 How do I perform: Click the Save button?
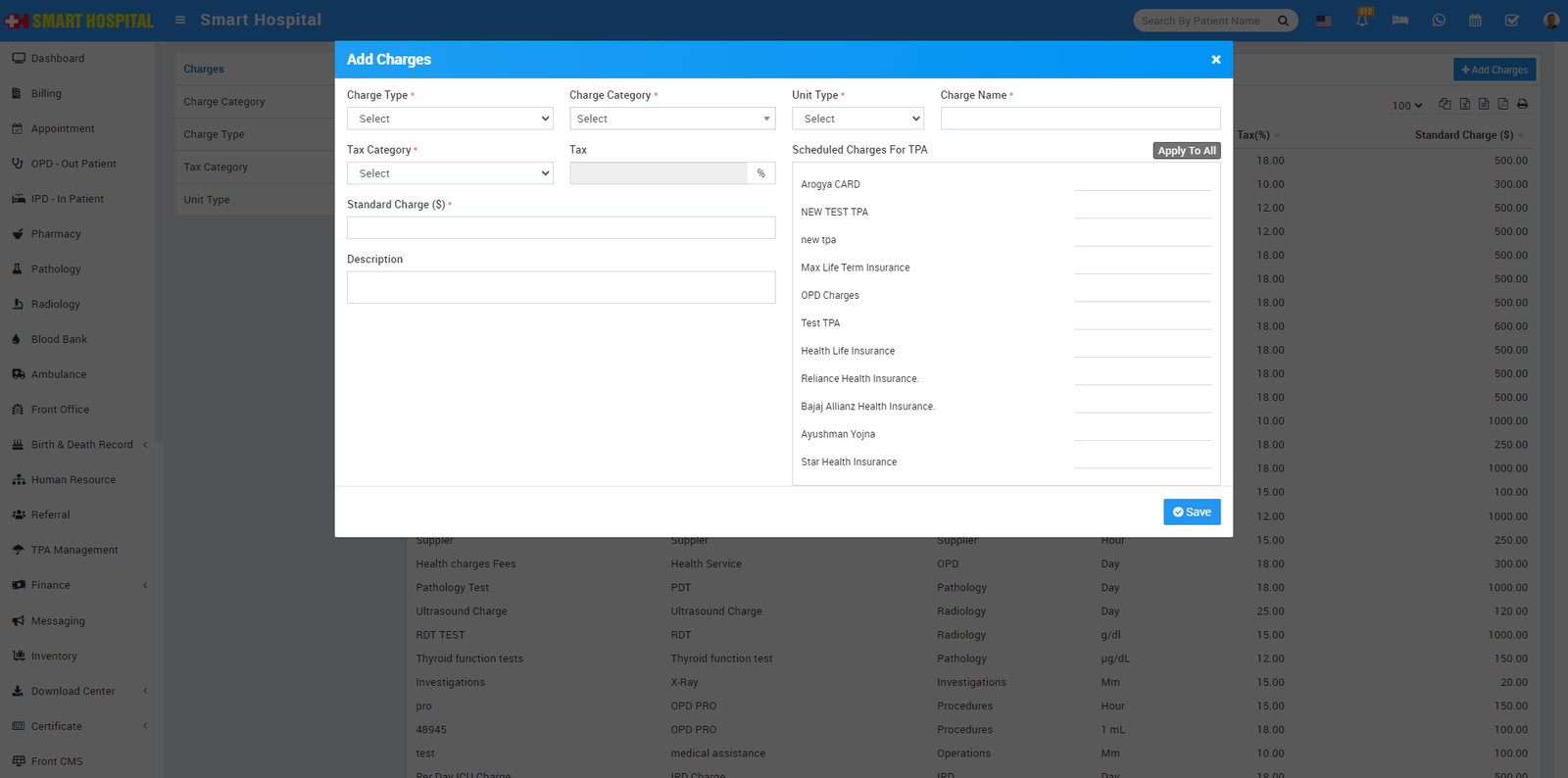[1192, 512]
